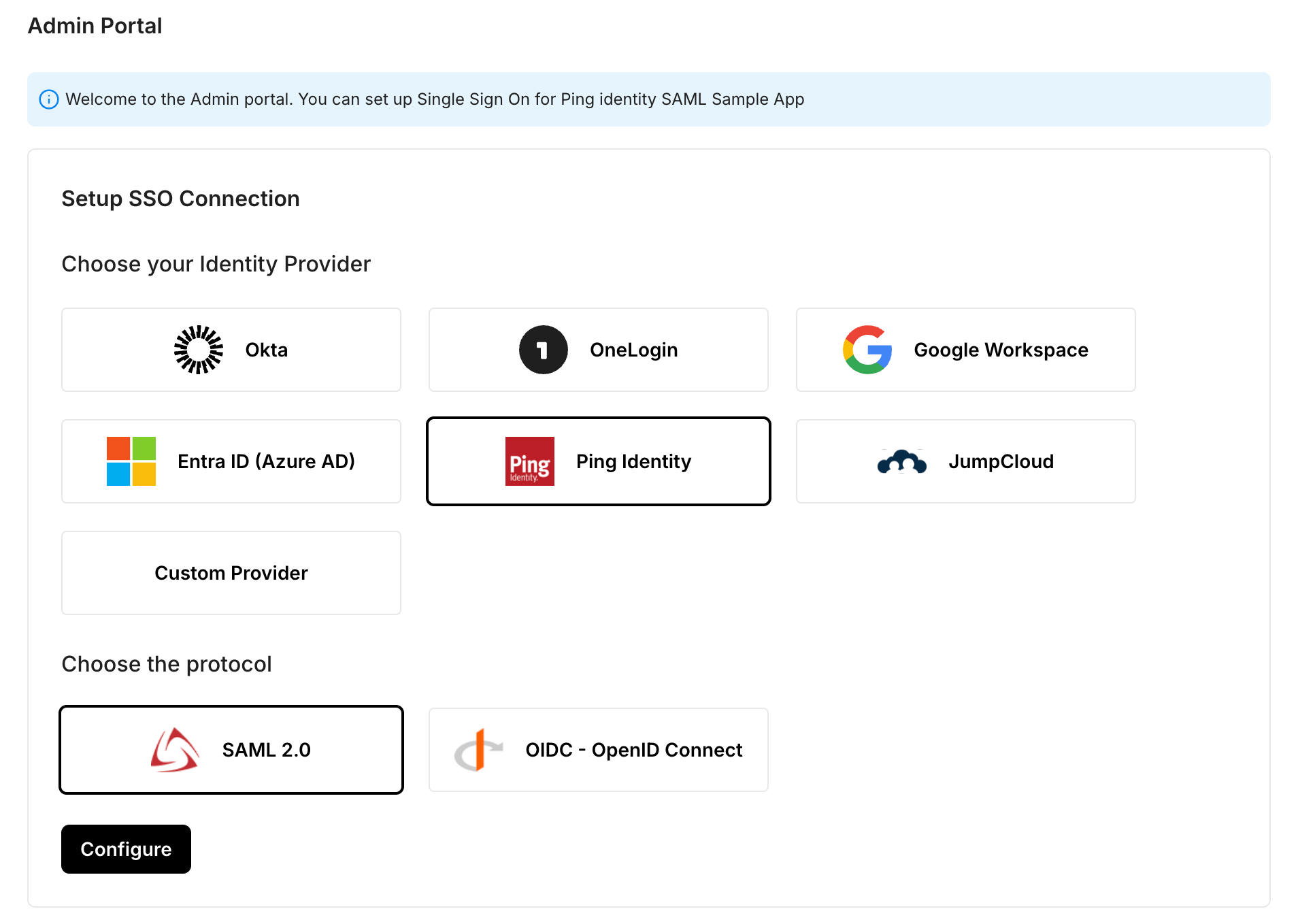Select the Custom Provider option
The width and height of the screenshot is (1298, 924).
[231, 573]
